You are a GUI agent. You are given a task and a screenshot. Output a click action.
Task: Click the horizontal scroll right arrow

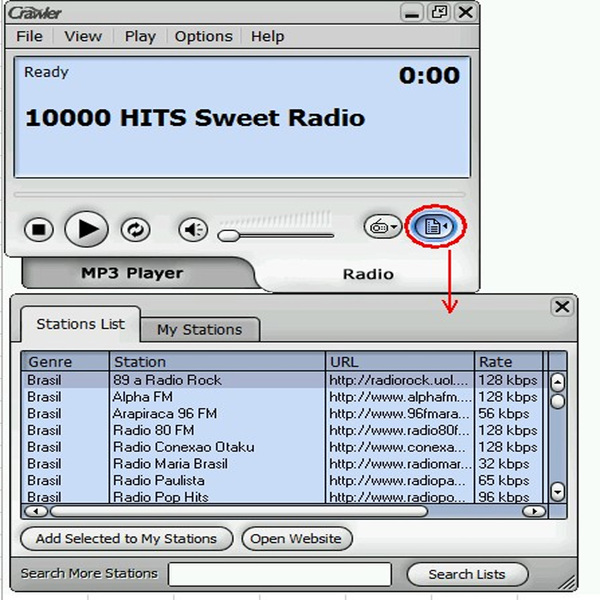tap(534, 511)
